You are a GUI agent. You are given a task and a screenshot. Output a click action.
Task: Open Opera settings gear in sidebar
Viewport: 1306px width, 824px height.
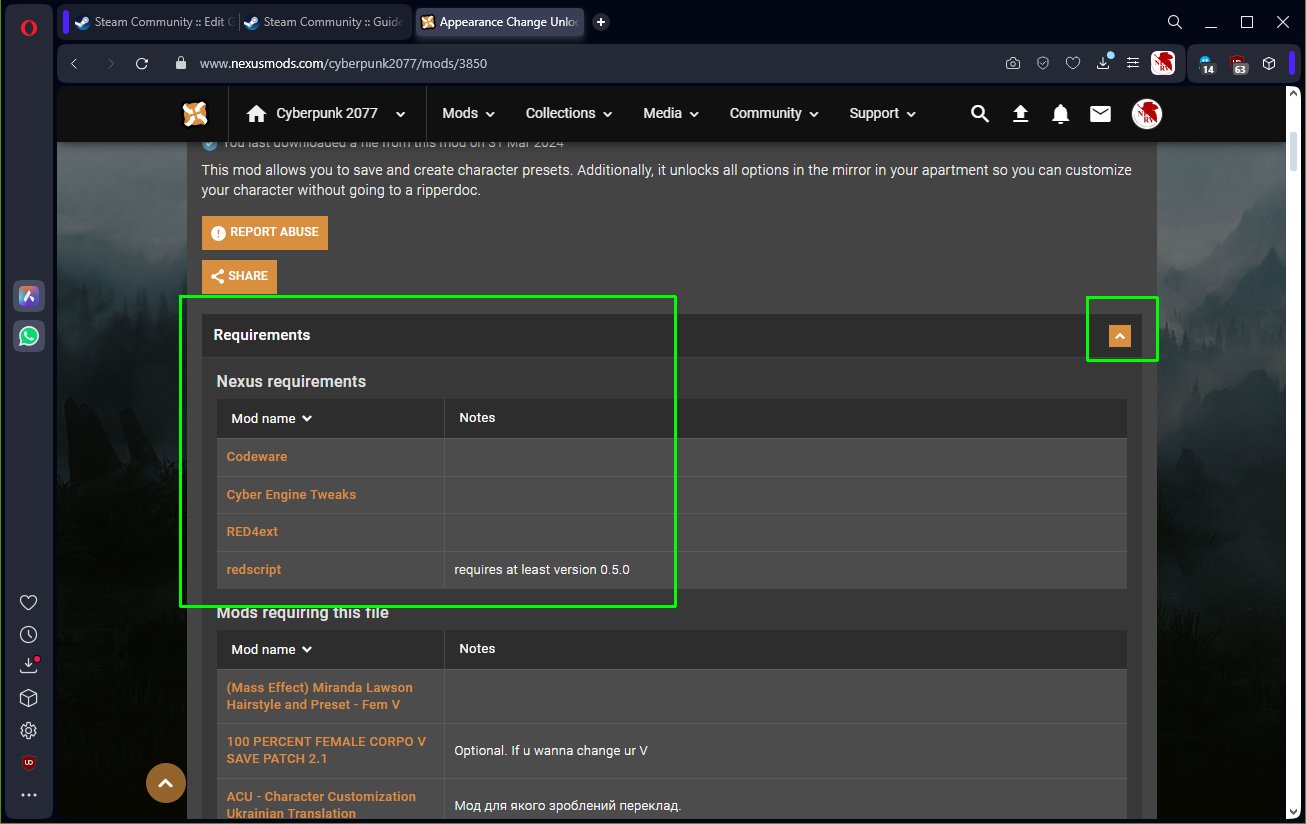coord(29,730)
